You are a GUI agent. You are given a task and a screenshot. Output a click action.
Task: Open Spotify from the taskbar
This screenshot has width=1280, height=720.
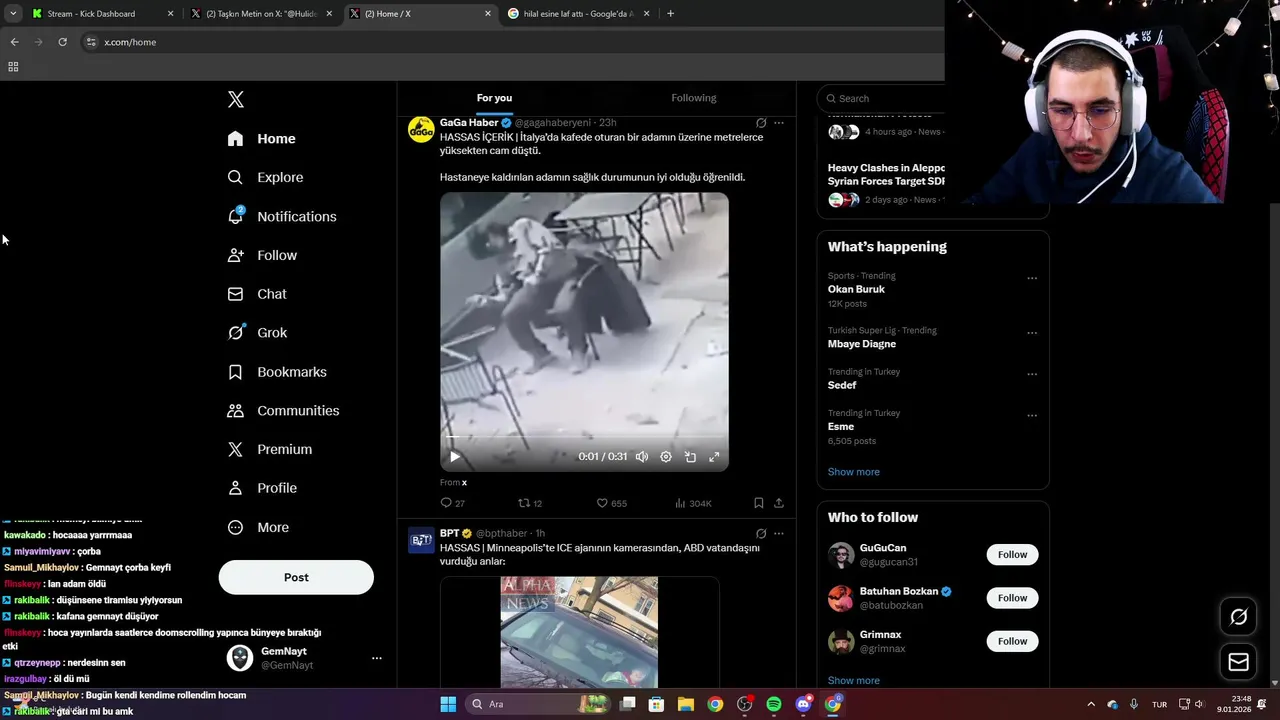point(774,704)
